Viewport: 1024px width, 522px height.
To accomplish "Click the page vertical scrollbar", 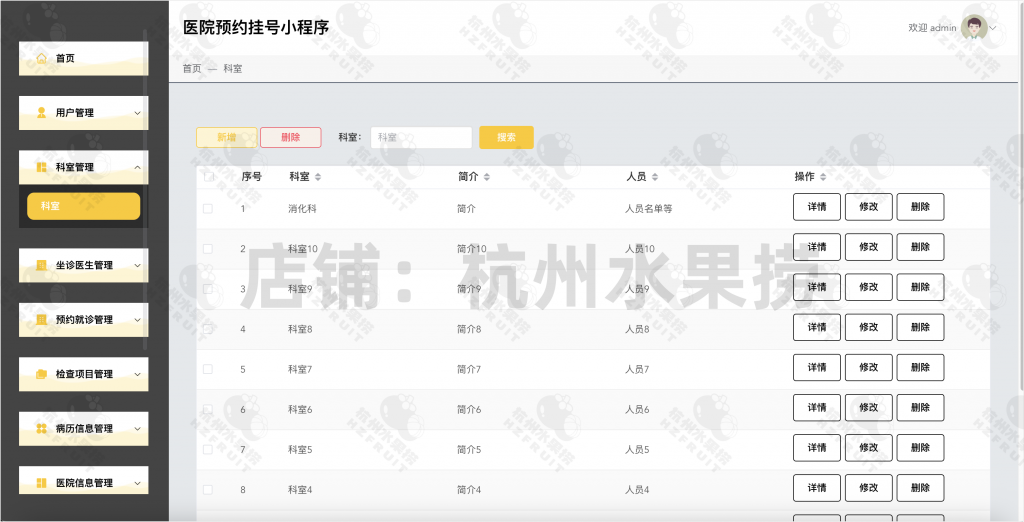I will point(1021,196).
